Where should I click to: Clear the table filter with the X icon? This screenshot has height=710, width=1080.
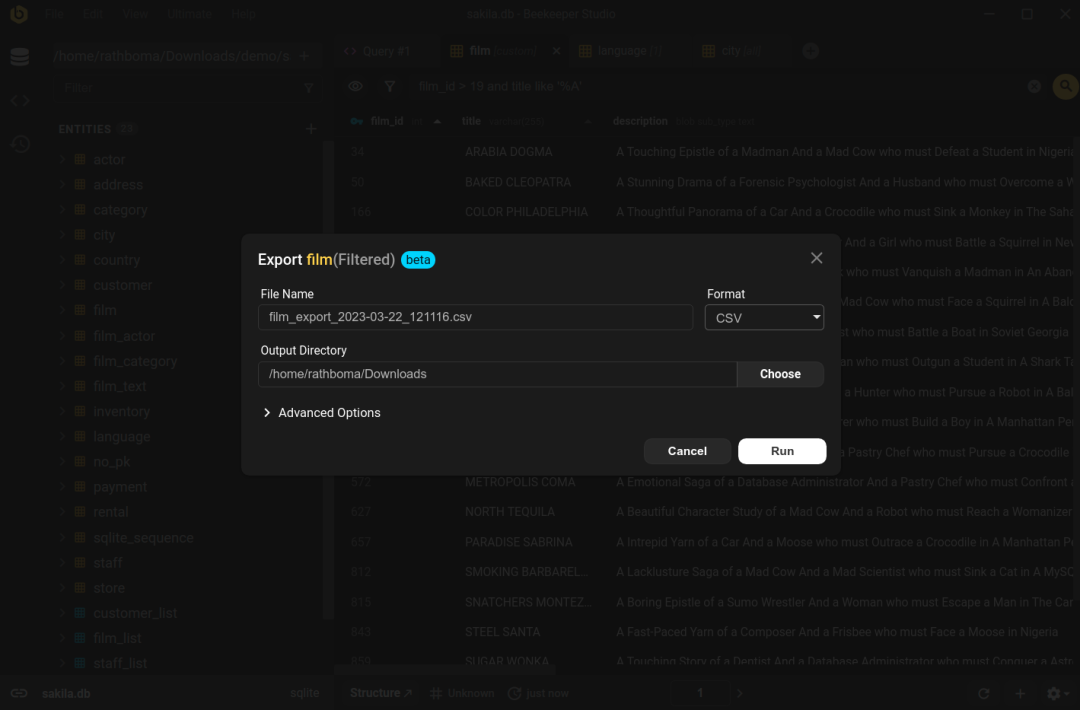click(x=1034, y=87)
